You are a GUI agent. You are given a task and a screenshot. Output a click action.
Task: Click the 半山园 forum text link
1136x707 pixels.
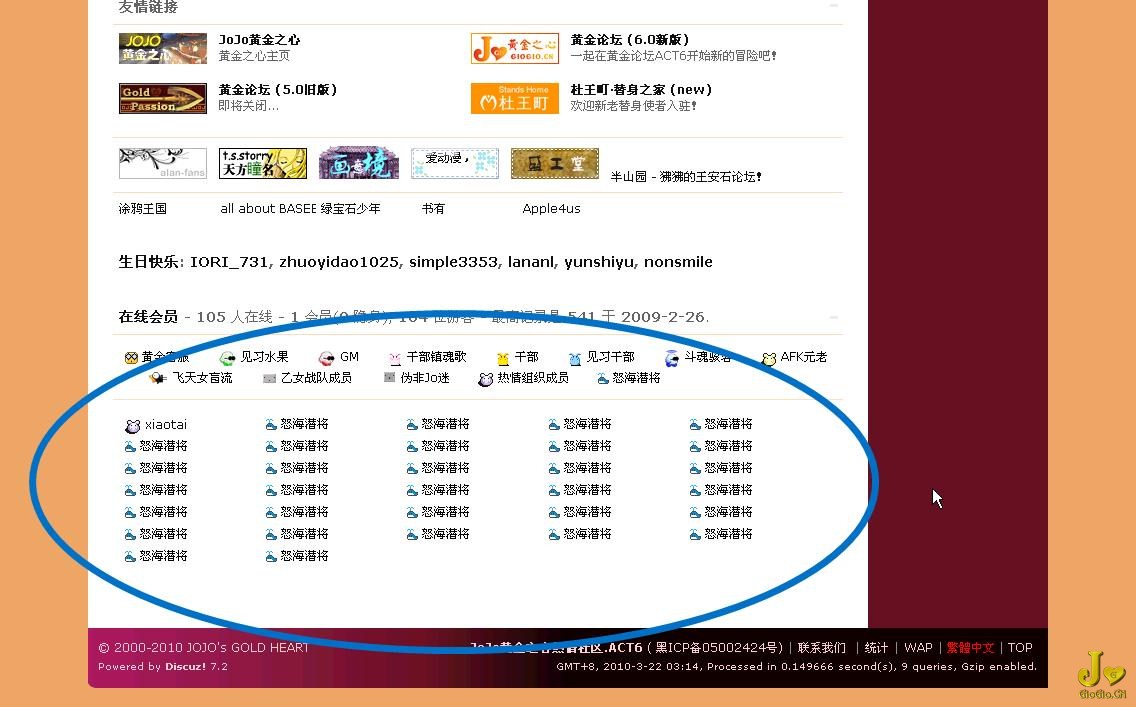(x=686, y=176)
